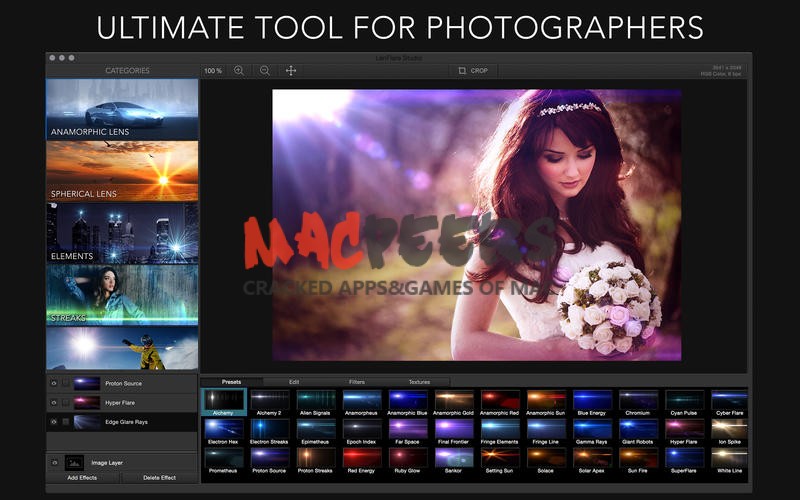Select the Blue Energy preset
800x500 pixels.
(x=592, y=401)
